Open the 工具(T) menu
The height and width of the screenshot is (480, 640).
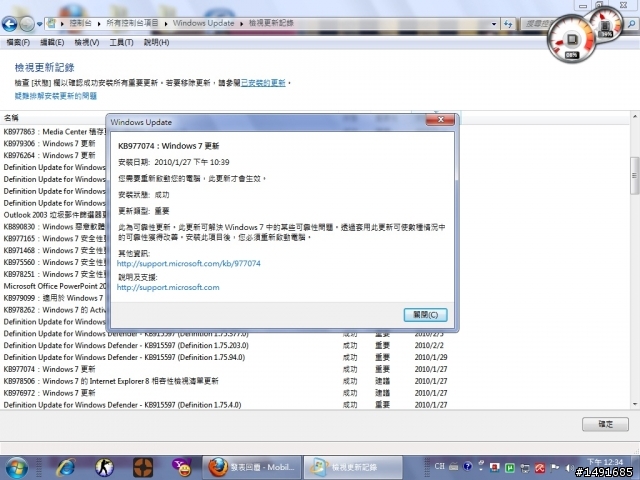click(121, 42)
